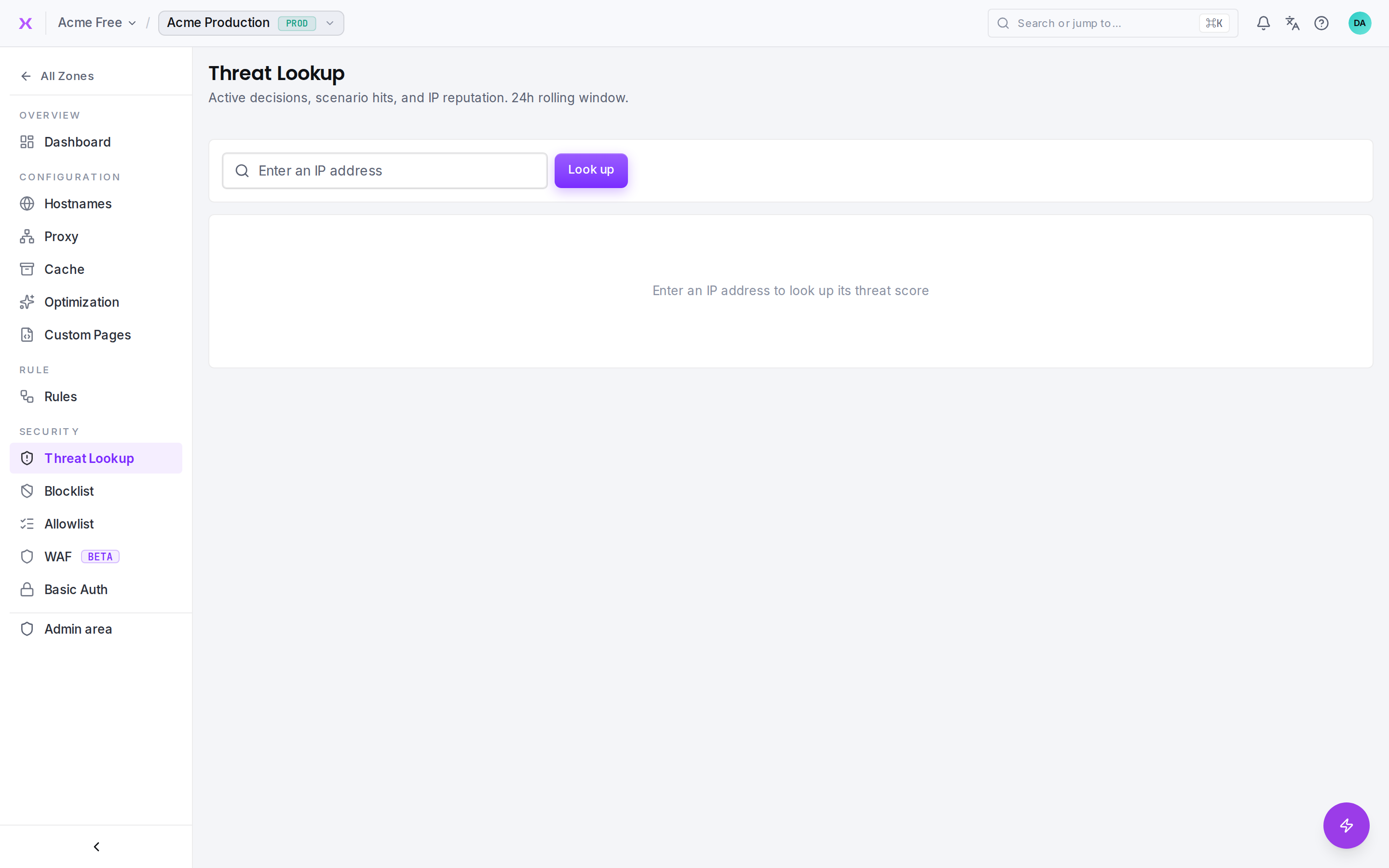Click the back arrow next to All Zones
The image size is (1389, 868).
[x=26, y=76]
